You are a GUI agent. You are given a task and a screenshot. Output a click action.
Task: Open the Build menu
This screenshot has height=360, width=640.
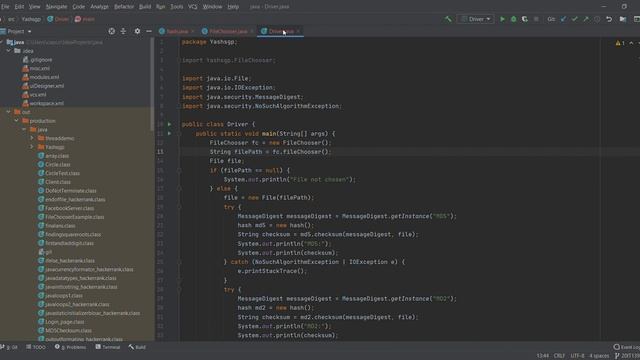pos(145,7)
